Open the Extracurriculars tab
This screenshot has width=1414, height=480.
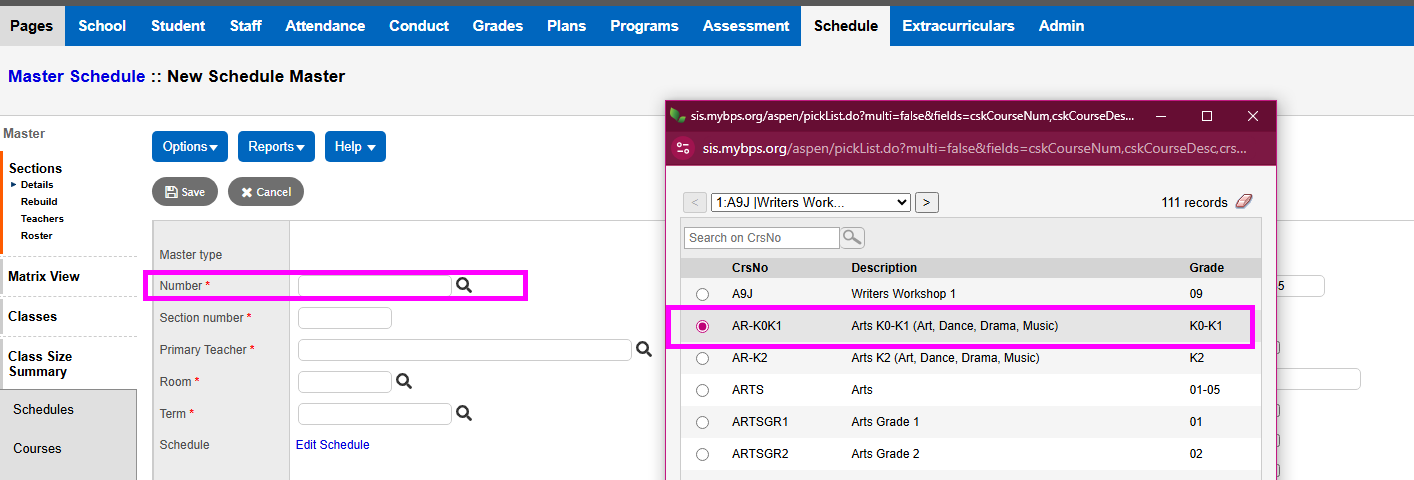tap(958, 26)
